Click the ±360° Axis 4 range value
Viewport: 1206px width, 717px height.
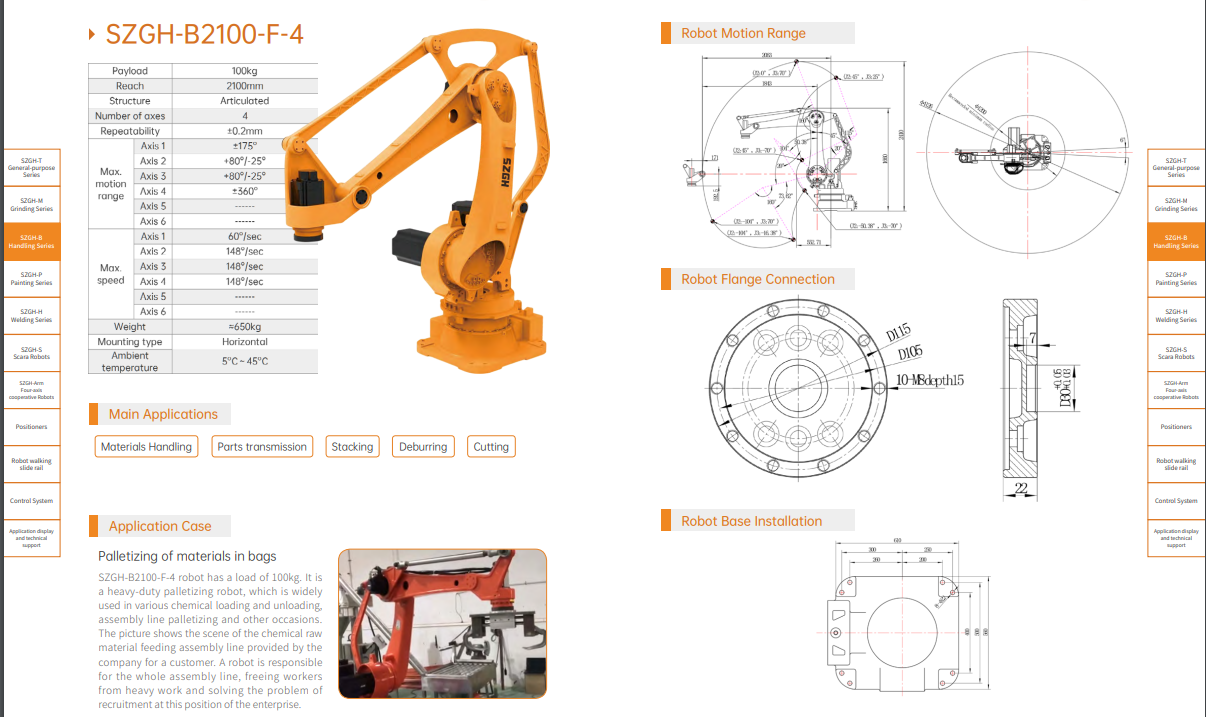245,191
